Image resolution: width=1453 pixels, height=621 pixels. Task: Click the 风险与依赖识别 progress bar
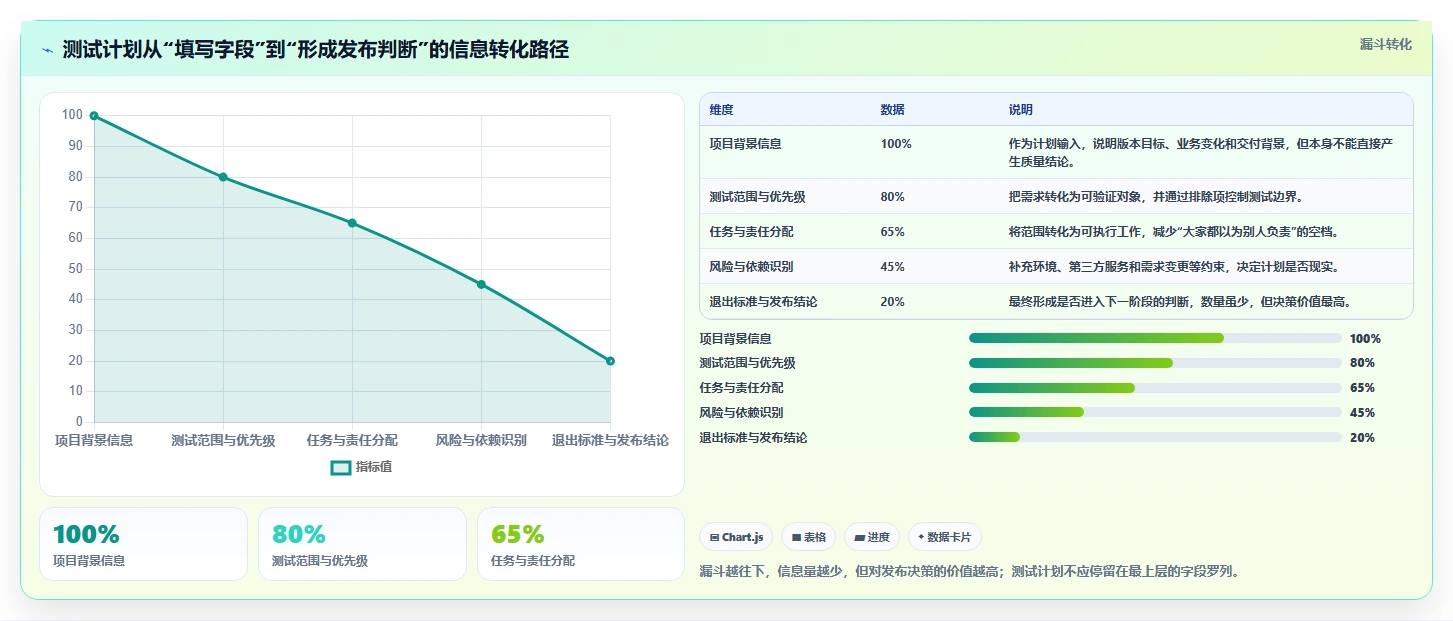click(x=1155, y=412)
